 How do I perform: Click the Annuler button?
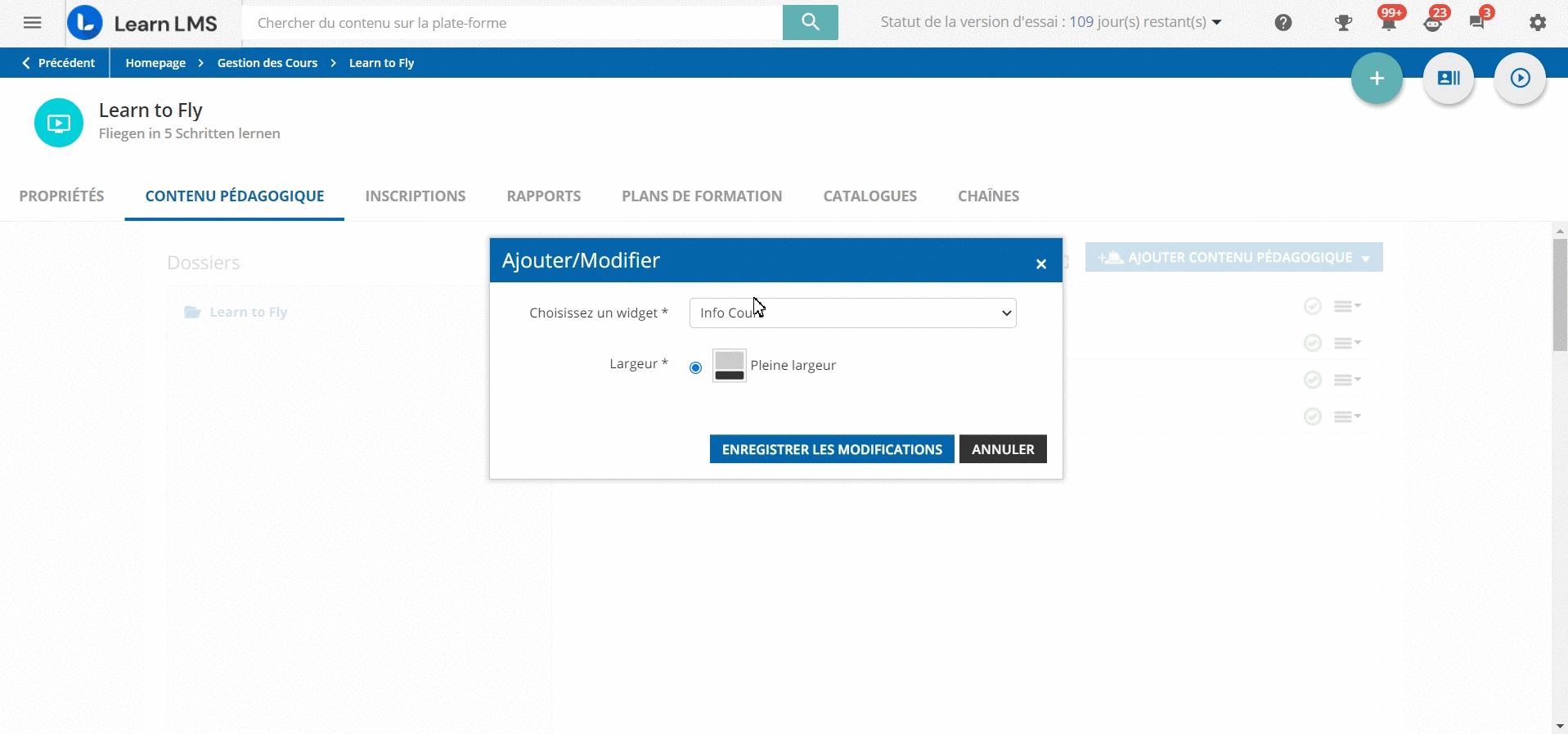click(x=1003, y=449)
